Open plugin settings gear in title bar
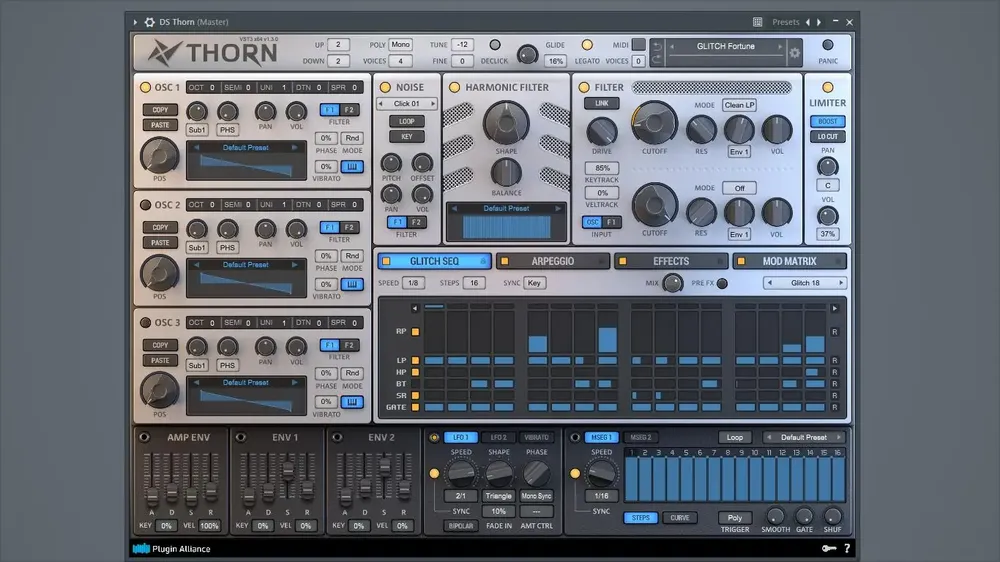The width and height of the screenshot is (1000, 562). tap(149, 22)
